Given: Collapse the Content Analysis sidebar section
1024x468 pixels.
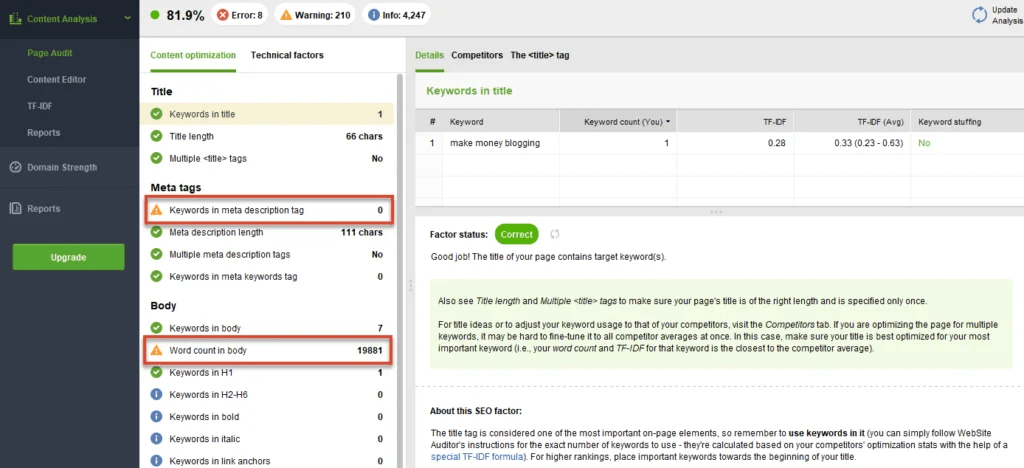Looking at the screenshot, I should (128, 19).
